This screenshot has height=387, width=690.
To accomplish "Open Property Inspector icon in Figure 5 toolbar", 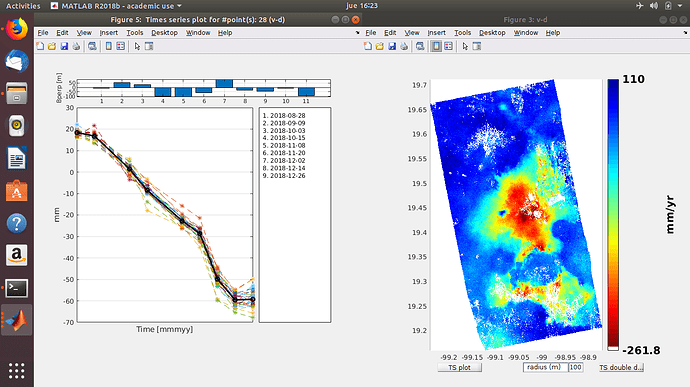I will 149,46.
